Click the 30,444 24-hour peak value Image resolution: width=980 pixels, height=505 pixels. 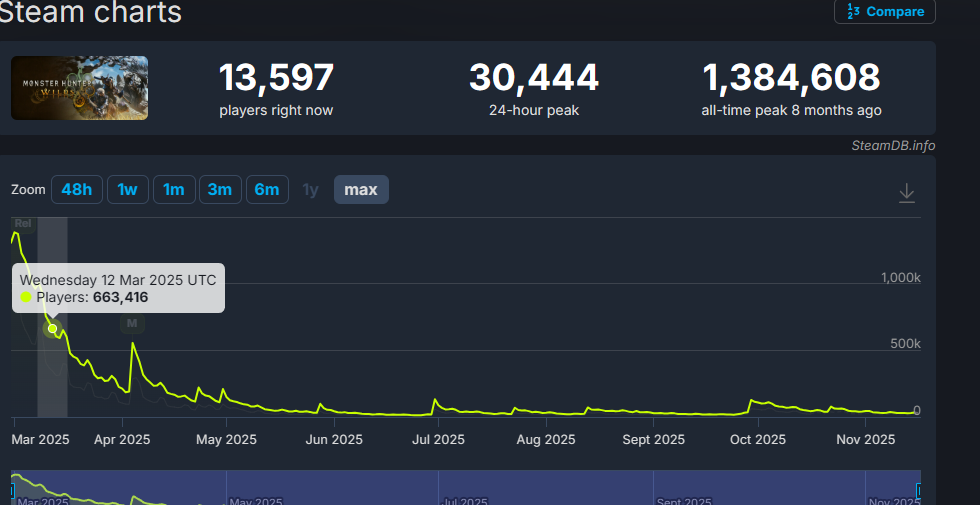pyautogui.click(x=534, y=78)
